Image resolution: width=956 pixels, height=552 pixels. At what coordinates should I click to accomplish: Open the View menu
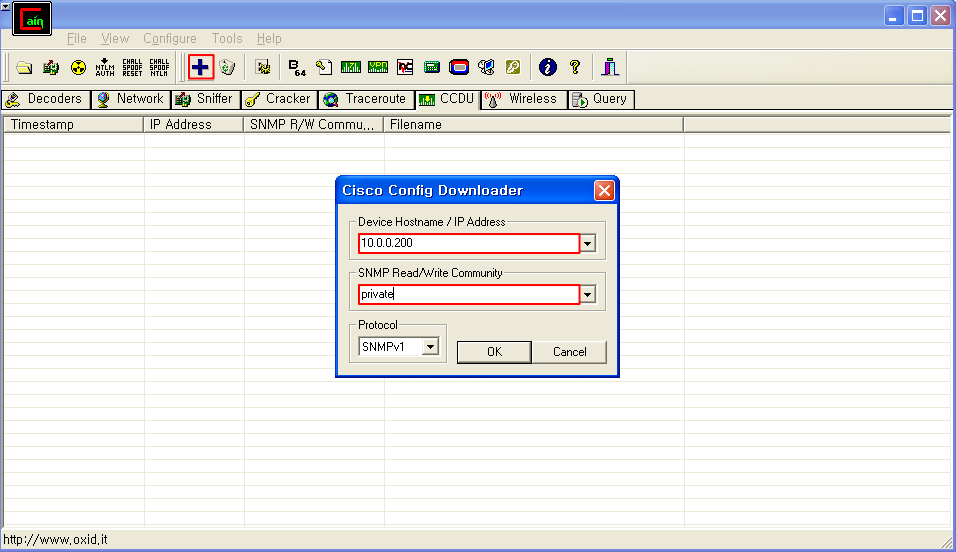115,38
